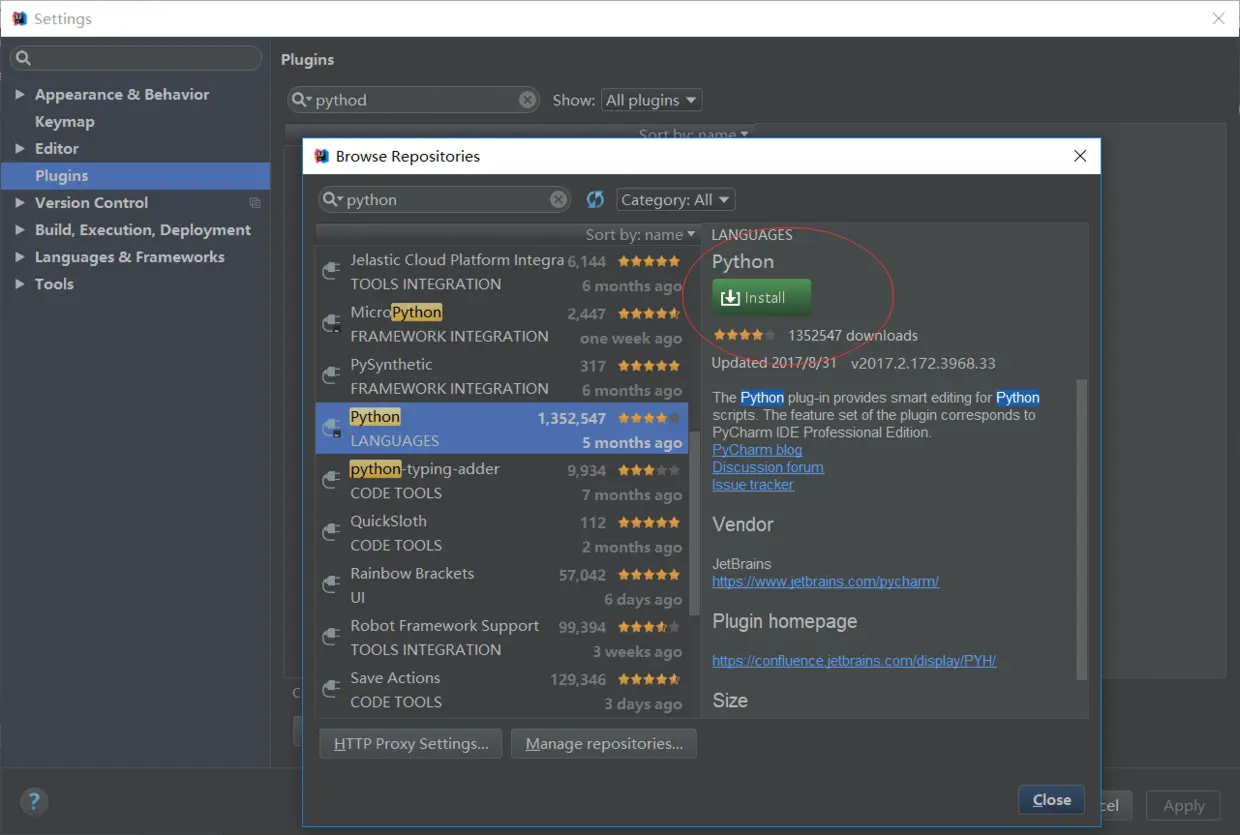Close the Browse Repositories dialog with X

[x=1080, y=156]
